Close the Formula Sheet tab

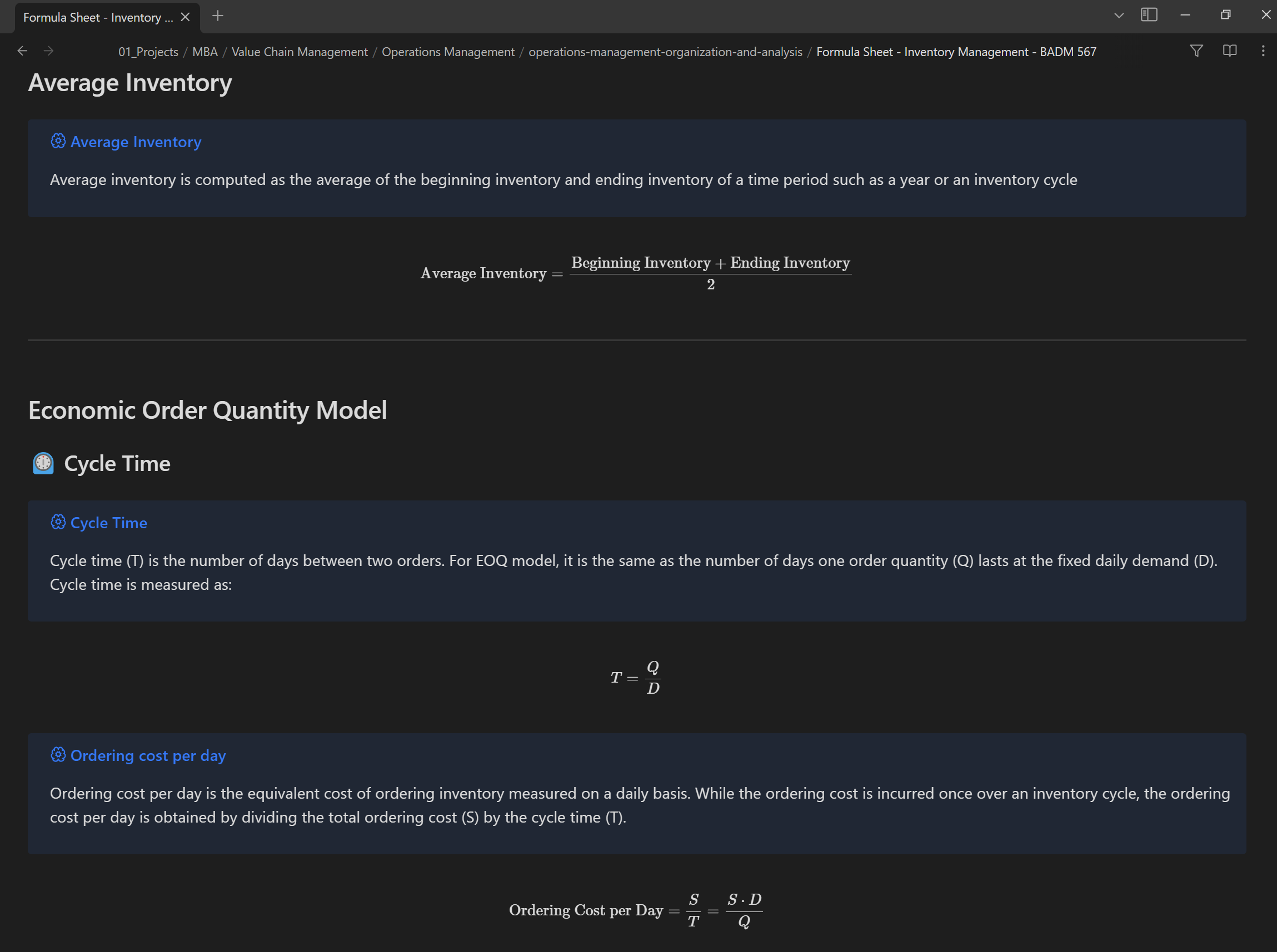point(185,17)
